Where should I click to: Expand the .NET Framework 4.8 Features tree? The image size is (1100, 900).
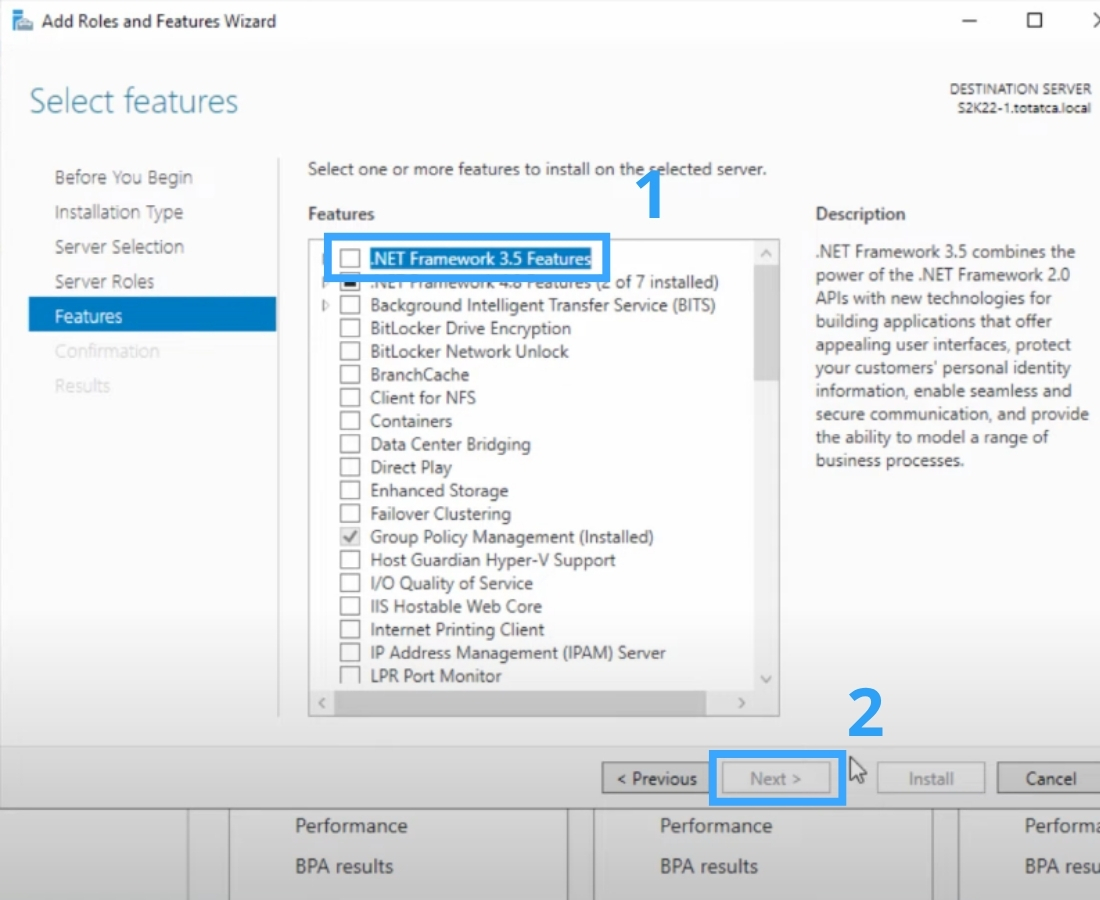click(x=326, y=282)
